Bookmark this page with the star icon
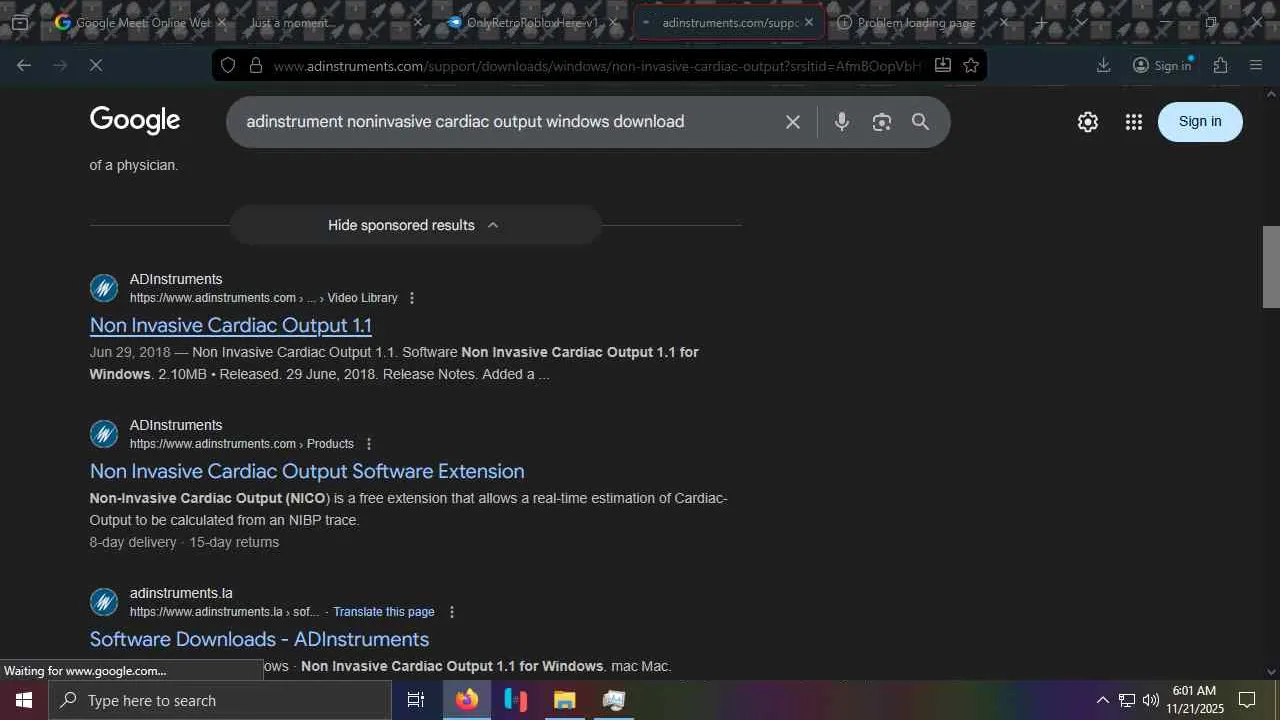This screenshot has width=1280, height=720. pos(971,65)
